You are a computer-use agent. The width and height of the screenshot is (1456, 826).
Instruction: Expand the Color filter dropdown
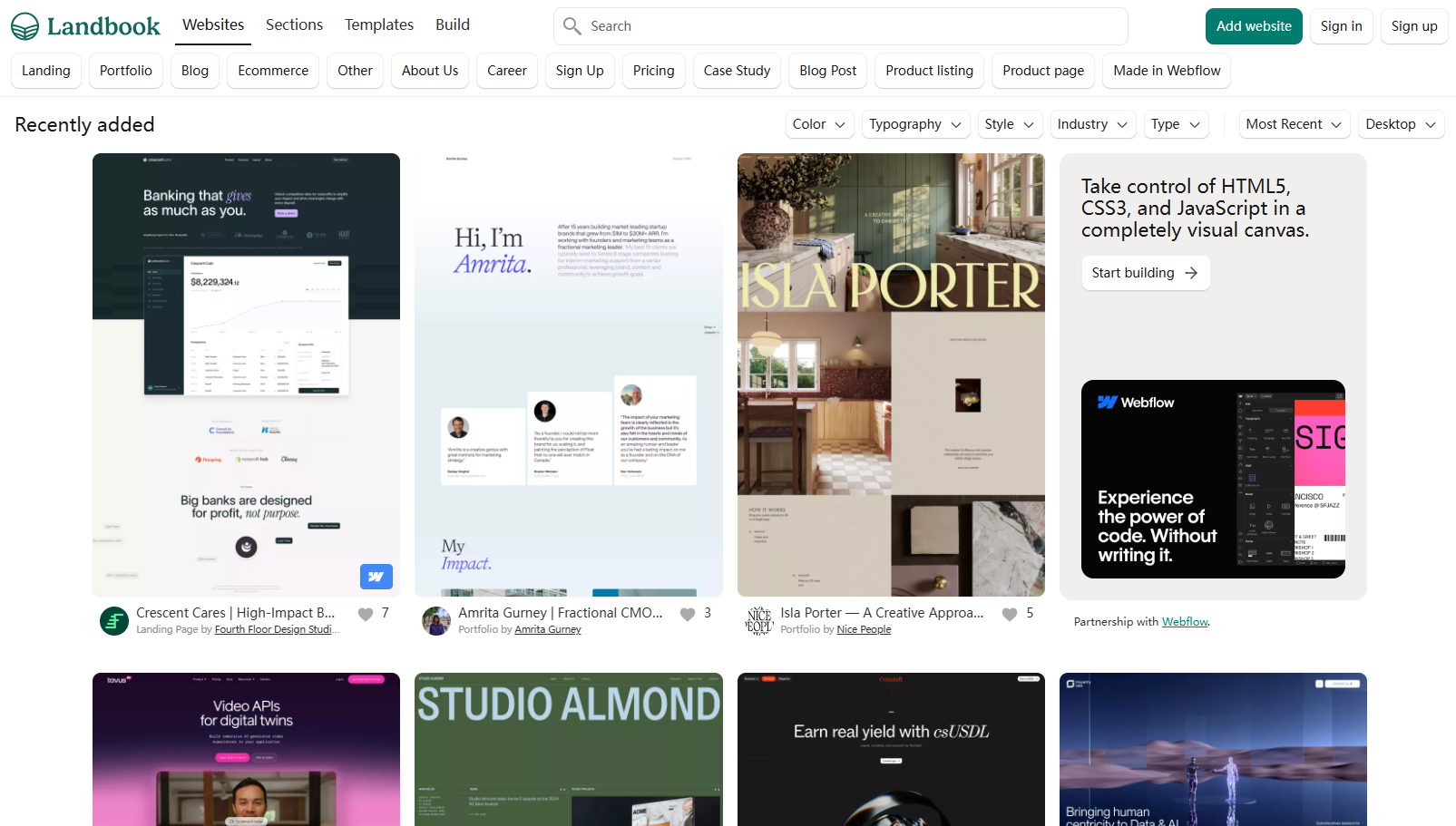pyautogui.click(x=819, y=124)
